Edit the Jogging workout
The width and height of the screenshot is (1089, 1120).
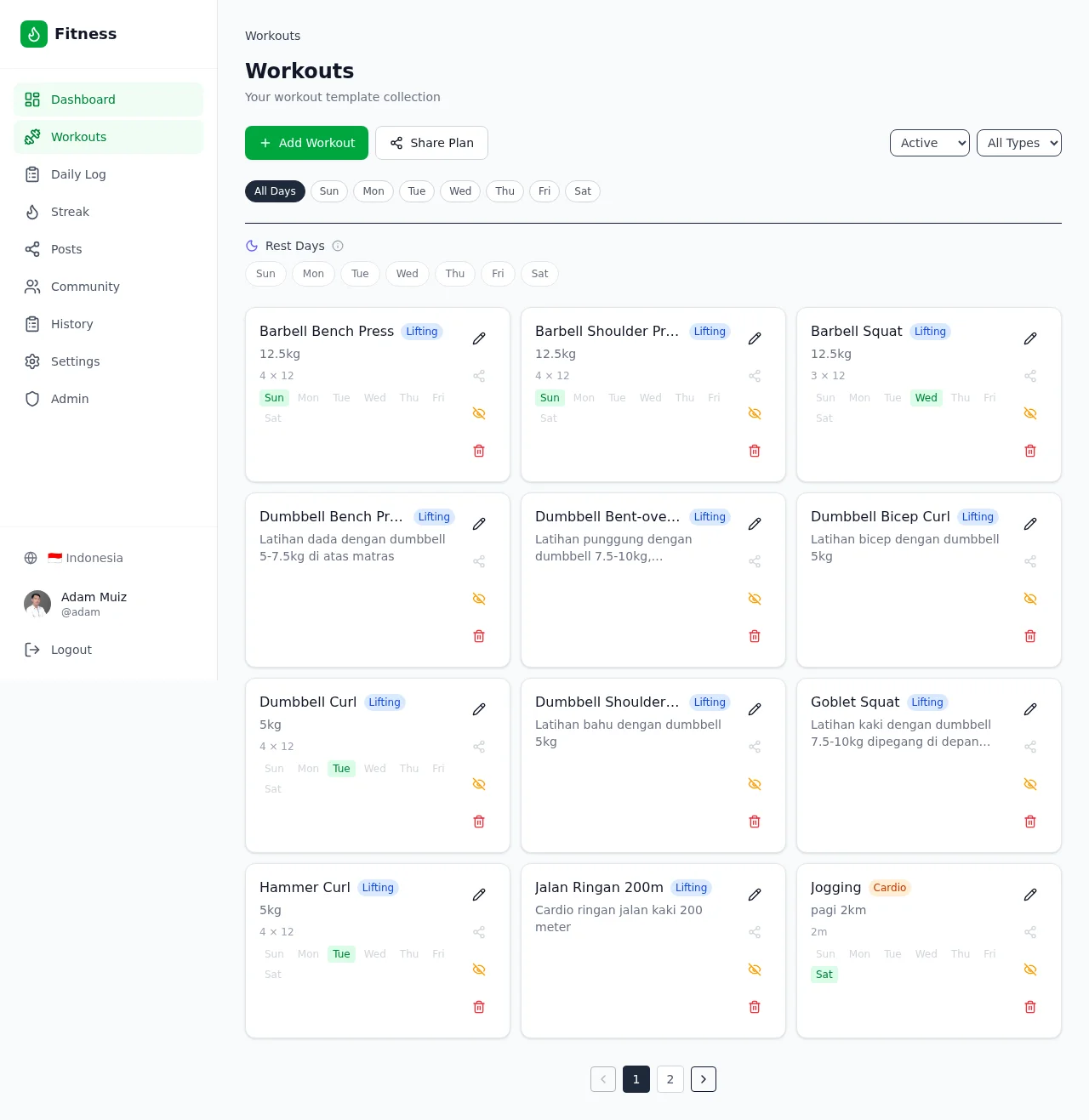tap(1030, 895)
